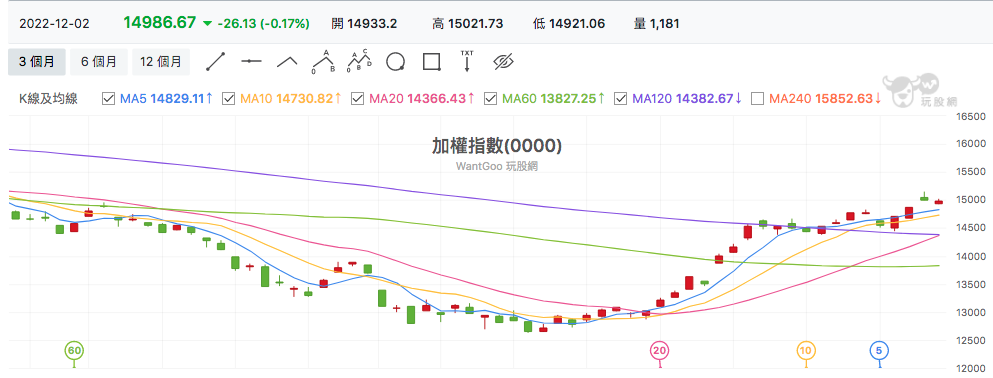This screenshot has width=993, height=378.
Task: Click the WantGoo 玩股網 subtitle text
Action: [x=496, y=167]
